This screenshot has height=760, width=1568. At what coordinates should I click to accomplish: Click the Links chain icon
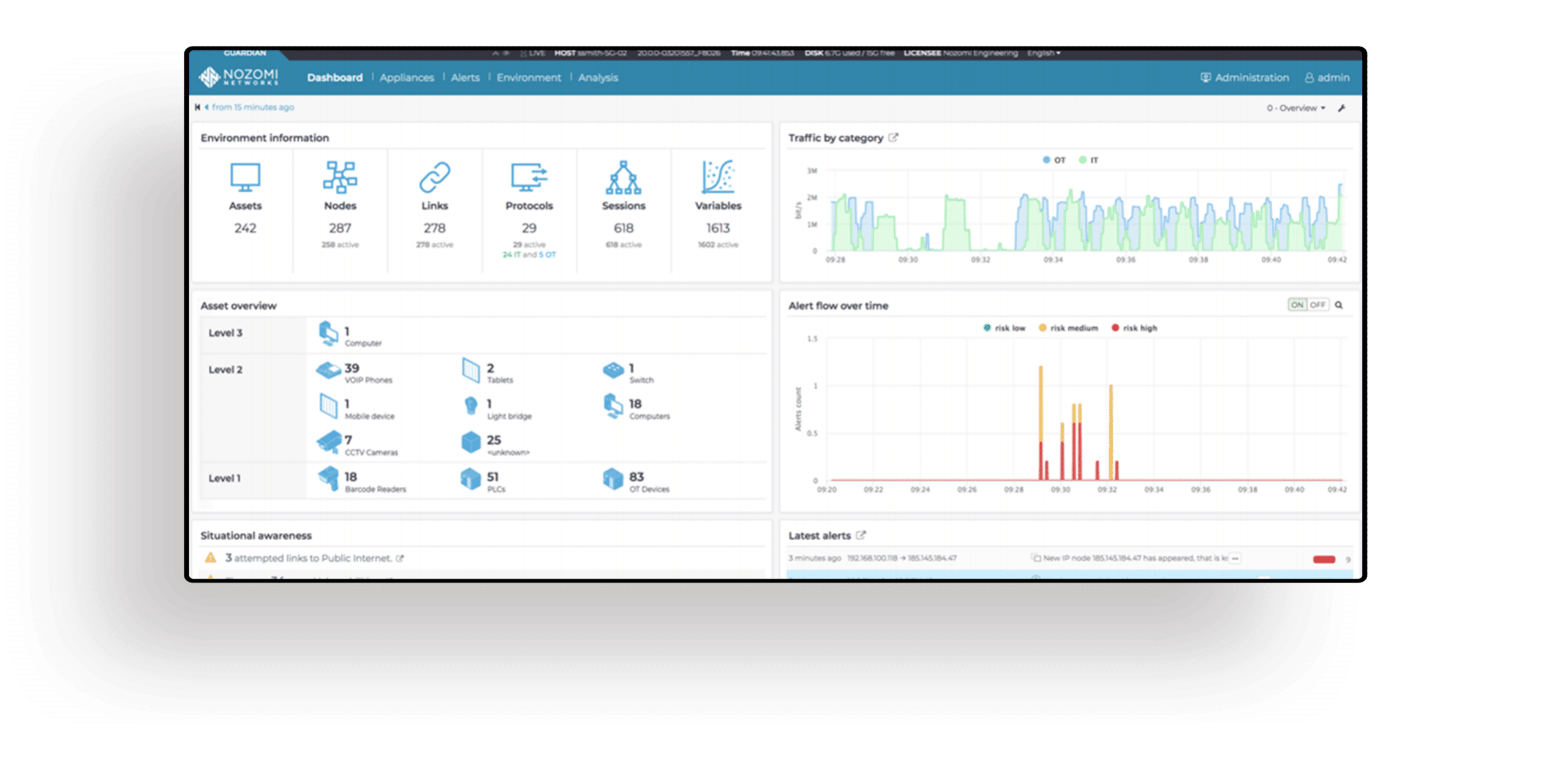click(x=434, y=178)
